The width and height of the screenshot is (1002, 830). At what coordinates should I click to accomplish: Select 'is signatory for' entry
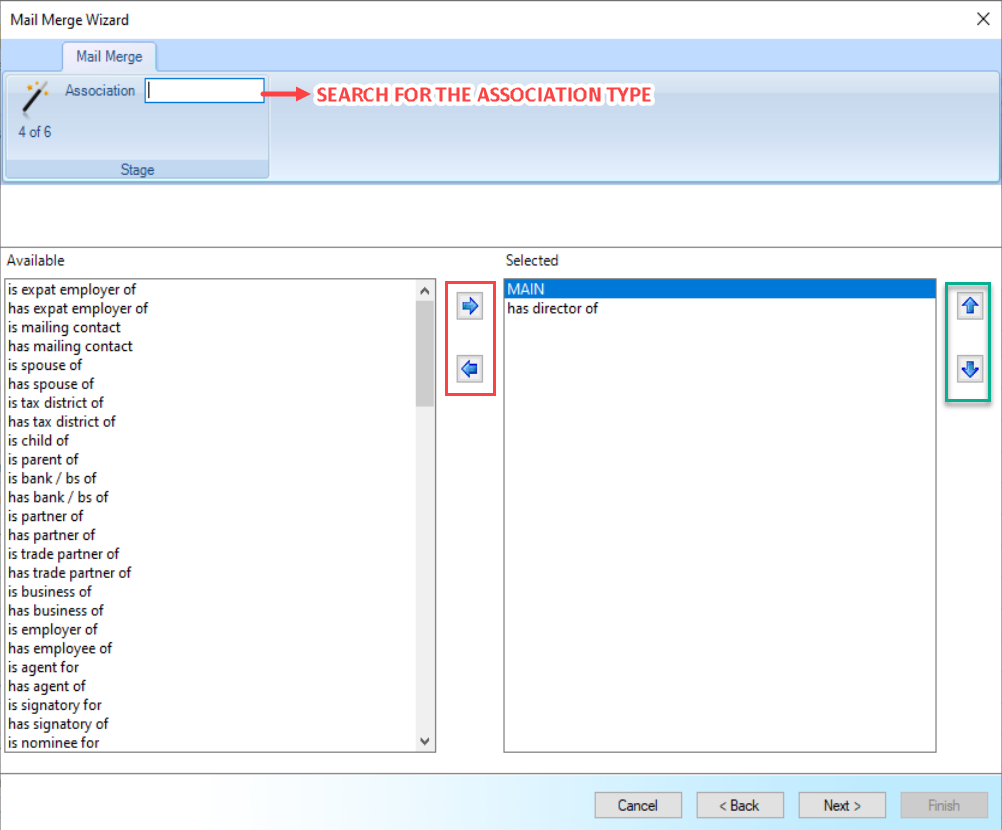(211, 705)
